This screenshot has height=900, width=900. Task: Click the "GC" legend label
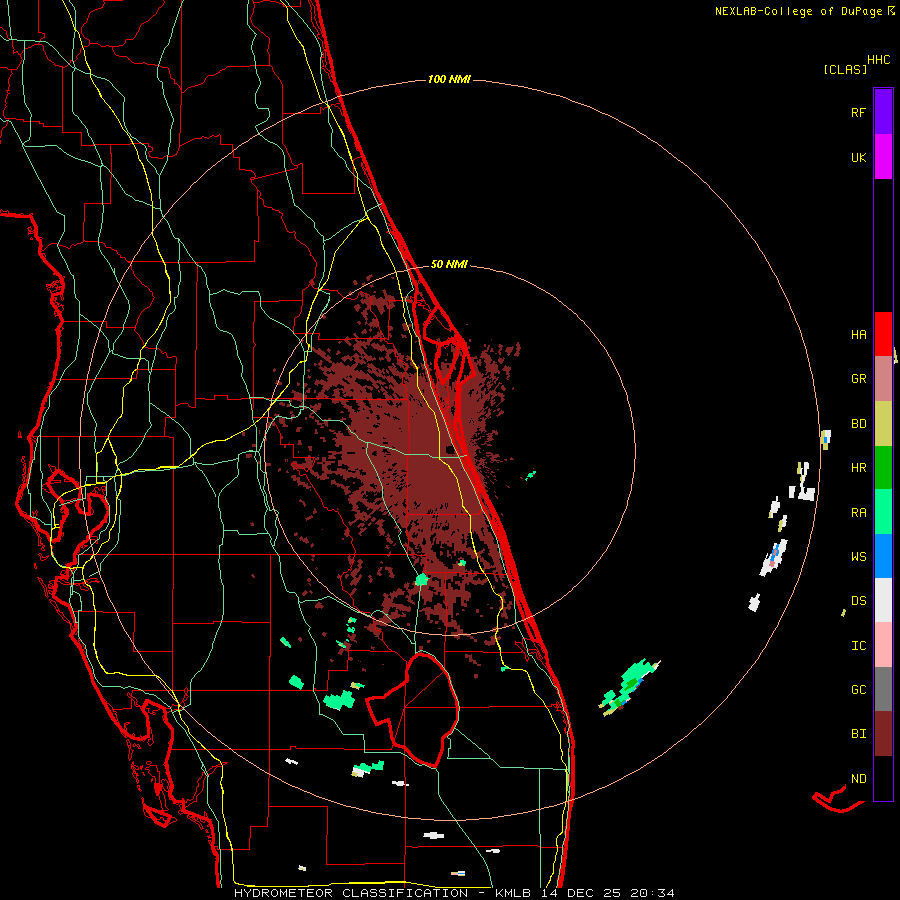click(x=858, y=690)
